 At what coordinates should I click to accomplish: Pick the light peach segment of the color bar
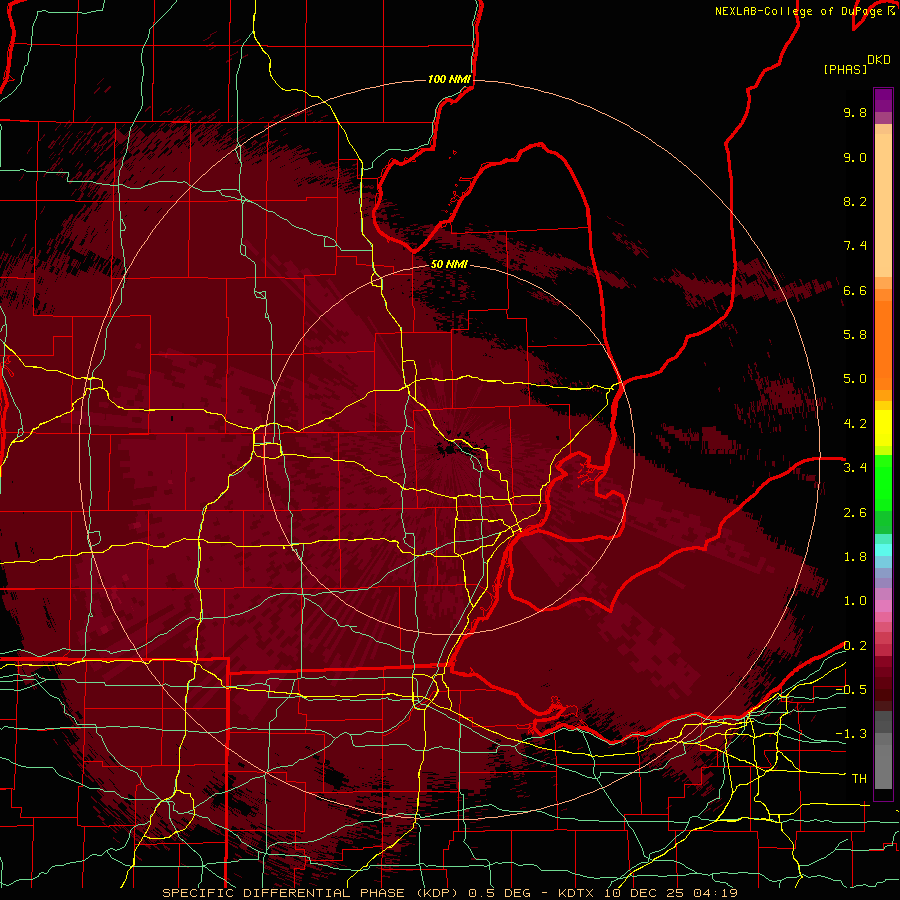[883, 205]
